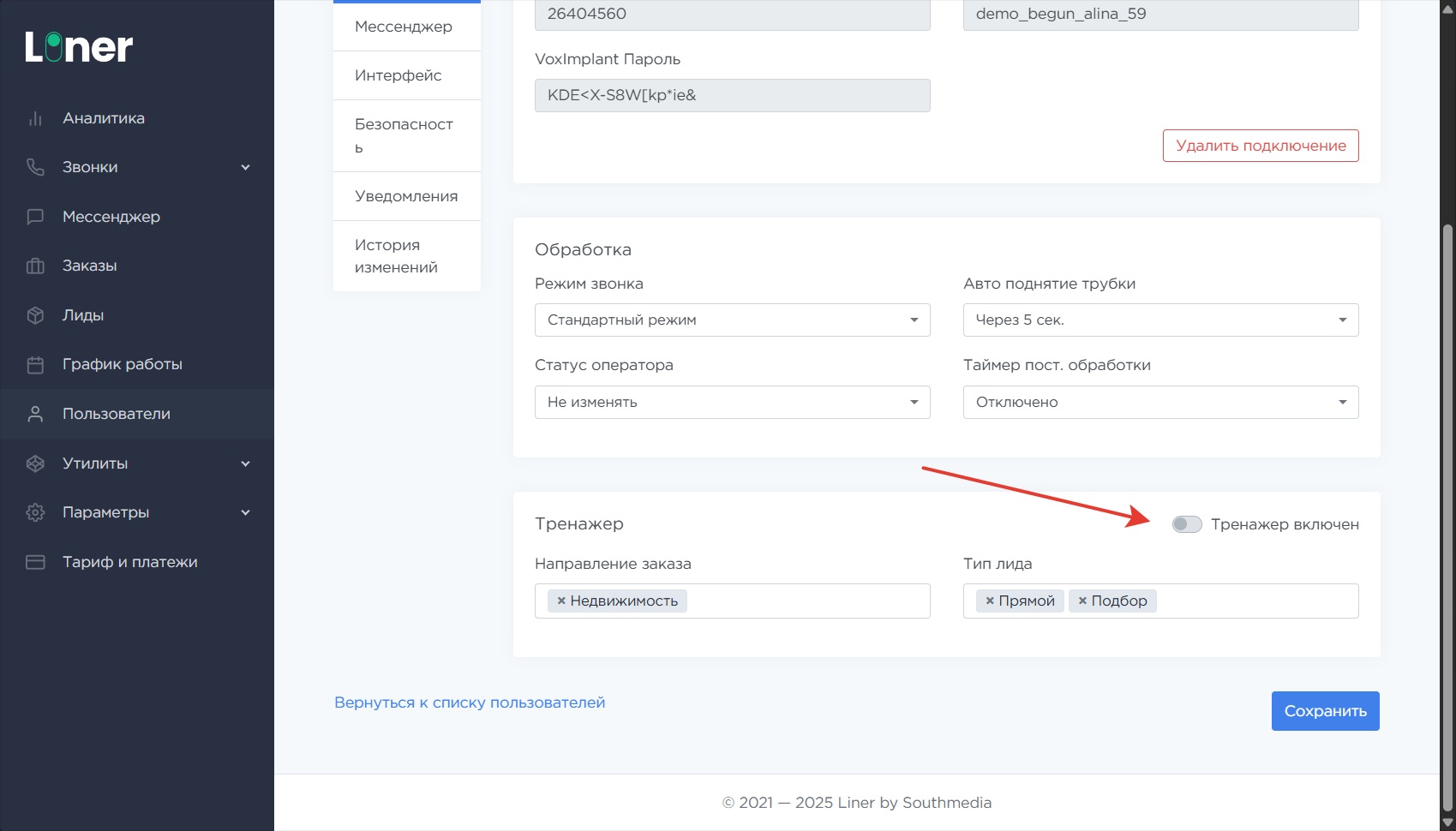Image resolution: width=1456 pixels, height=831 pixels.
Task: Remove the Подбор lead type tag
Action: (x=1082, y=601)
